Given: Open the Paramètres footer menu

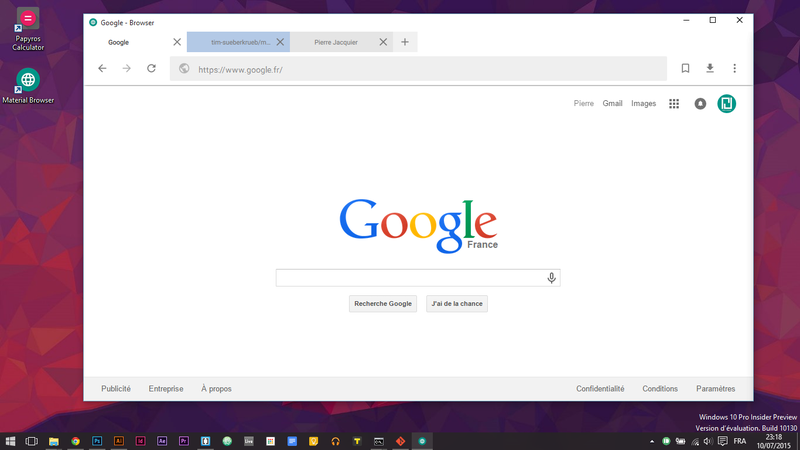Looking at the screenshot, I should (715, 389).
